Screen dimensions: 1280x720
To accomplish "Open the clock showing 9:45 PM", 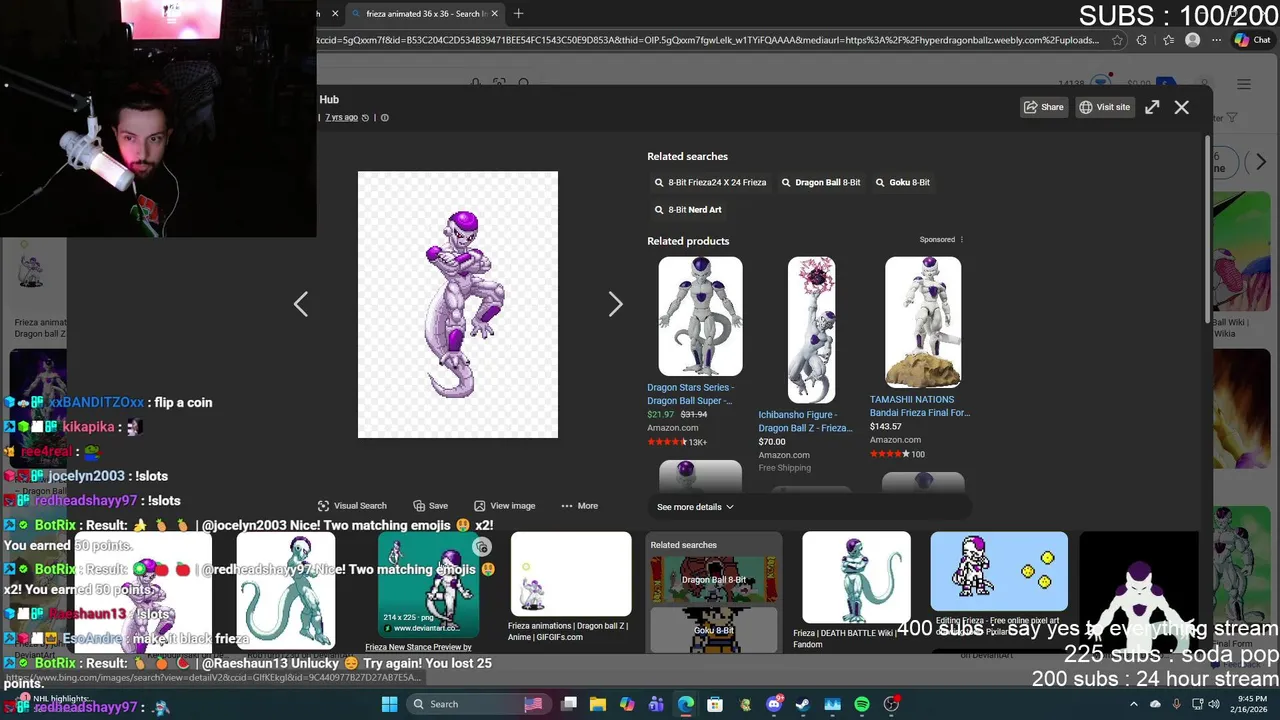I will coord(1248,704).
